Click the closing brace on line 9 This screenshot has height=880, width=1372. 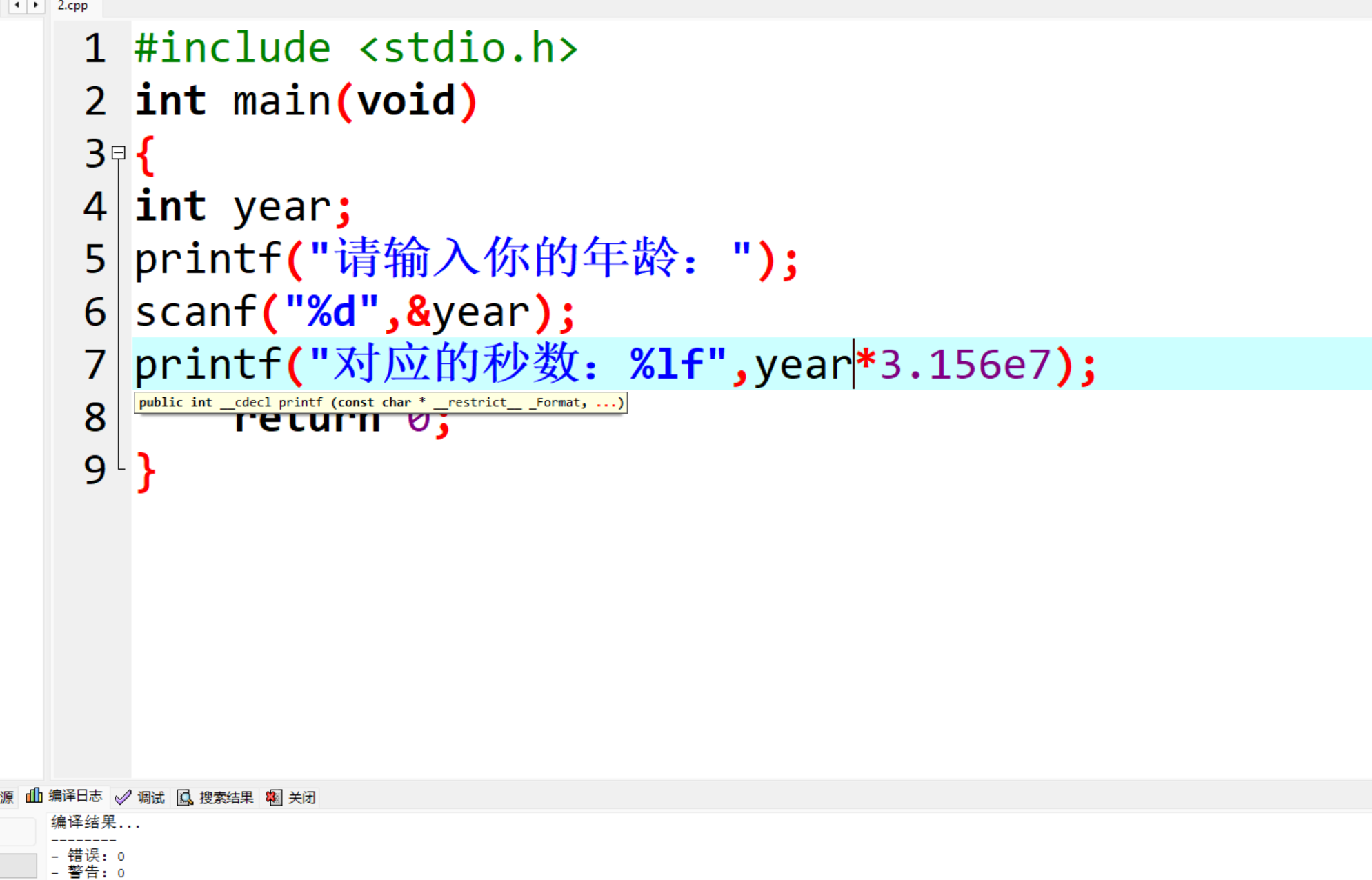[x=146, y=472]
